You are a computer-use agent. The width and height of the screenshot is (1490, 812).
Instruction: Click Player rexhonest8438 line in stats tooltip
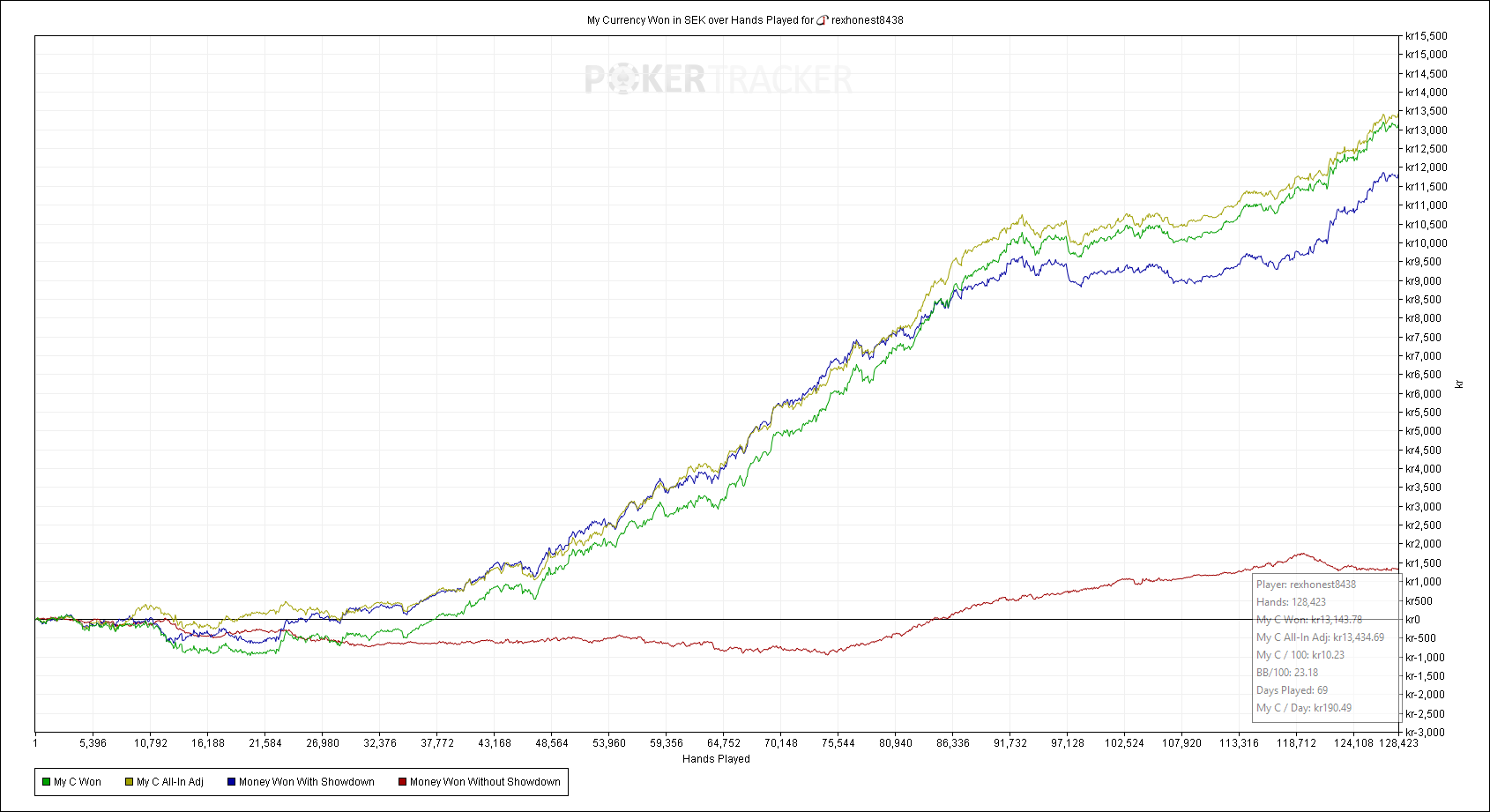(x=1306, y=585)
